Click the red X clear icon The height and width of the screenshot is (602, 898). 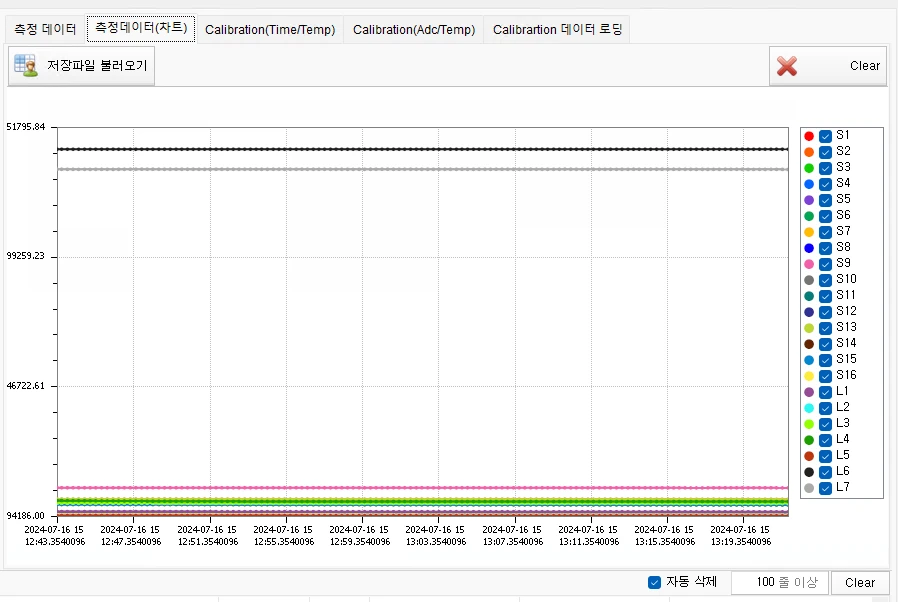787,66
